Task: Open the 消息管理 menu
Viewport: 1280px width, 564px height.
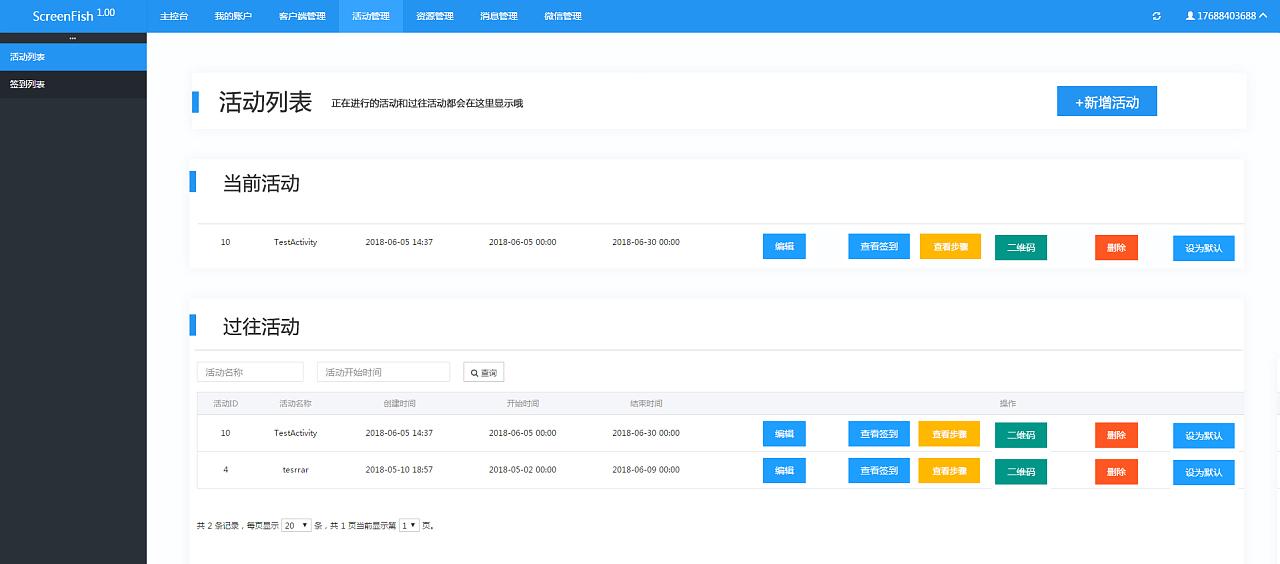Action: pos(499,16)
